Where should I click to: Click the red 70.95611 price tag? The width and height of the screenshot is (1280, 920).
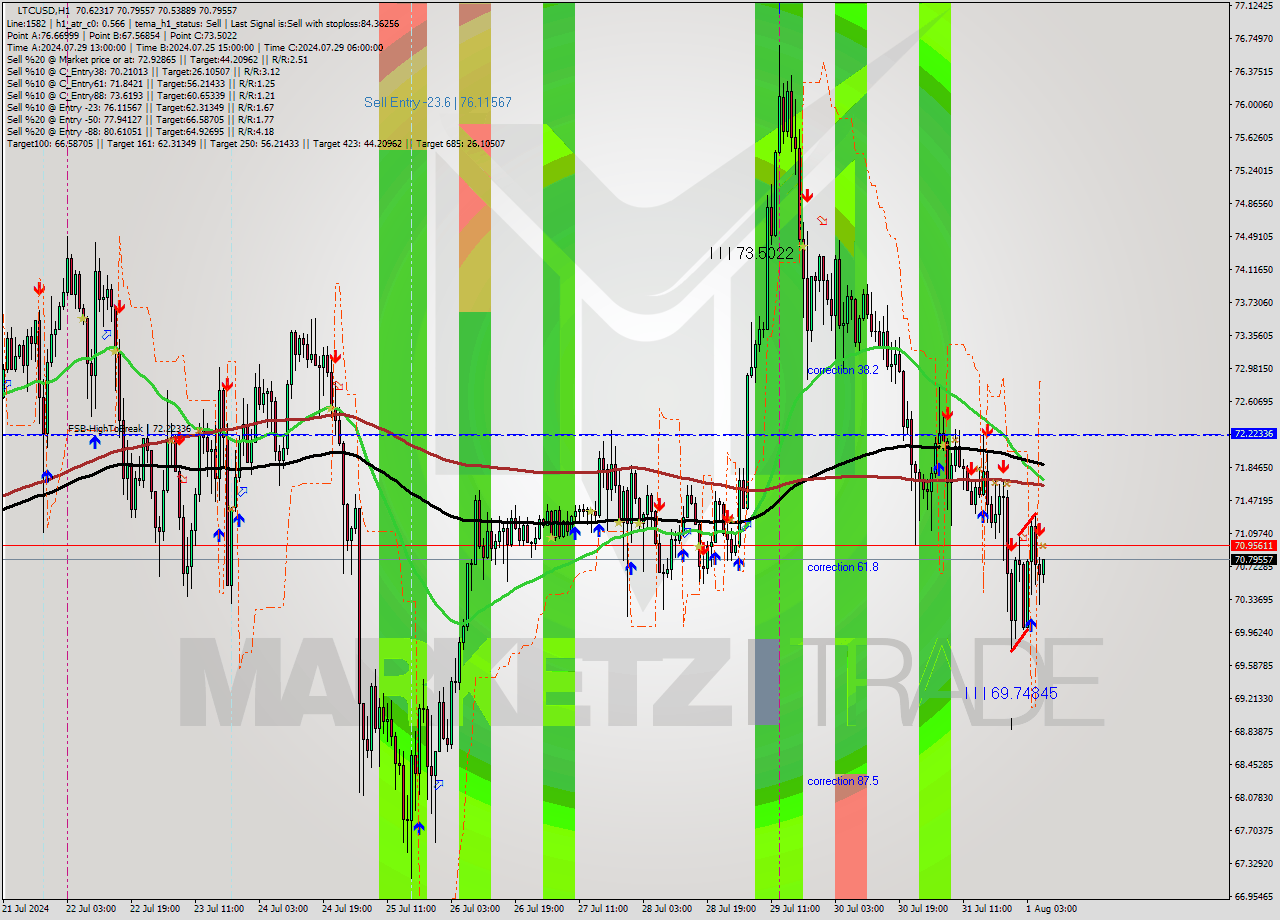point(1254,546)
